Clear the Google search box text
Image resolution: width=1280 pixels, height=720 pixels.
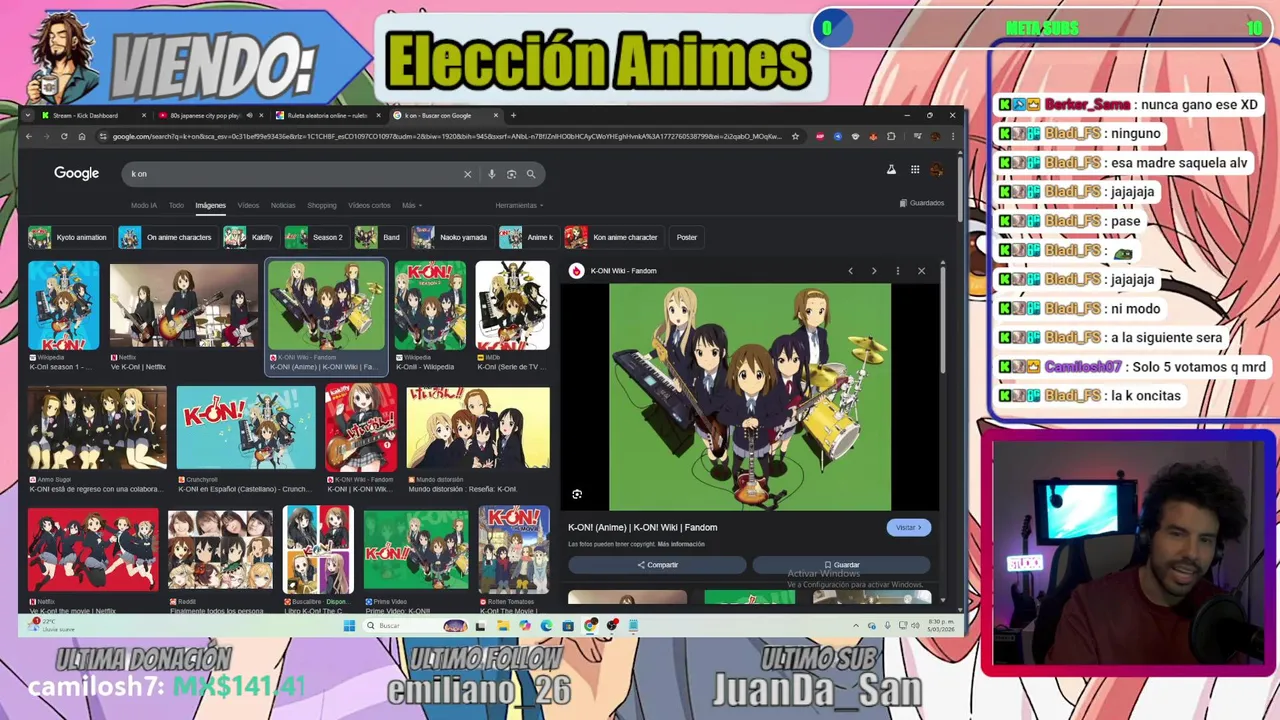coord(467,174)
